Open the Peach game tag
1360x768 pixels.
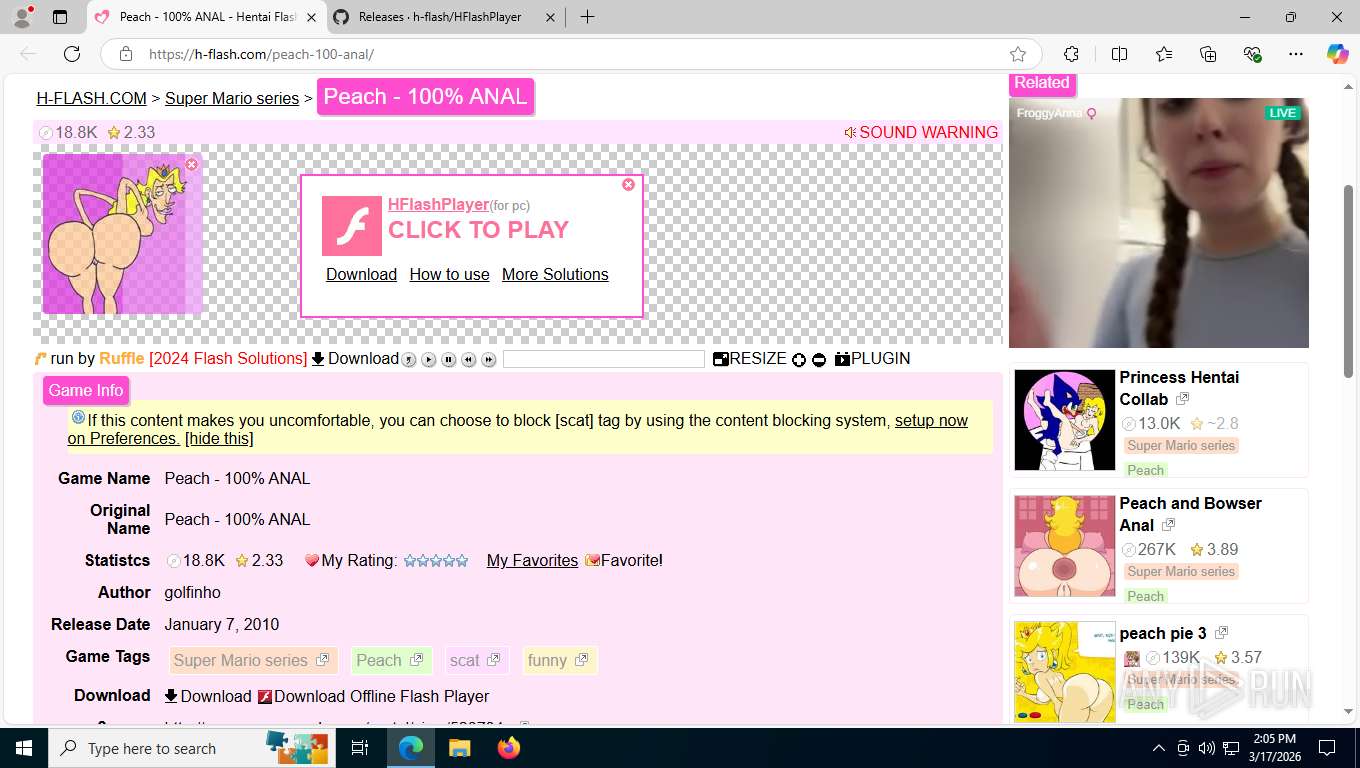pos(391,660)
